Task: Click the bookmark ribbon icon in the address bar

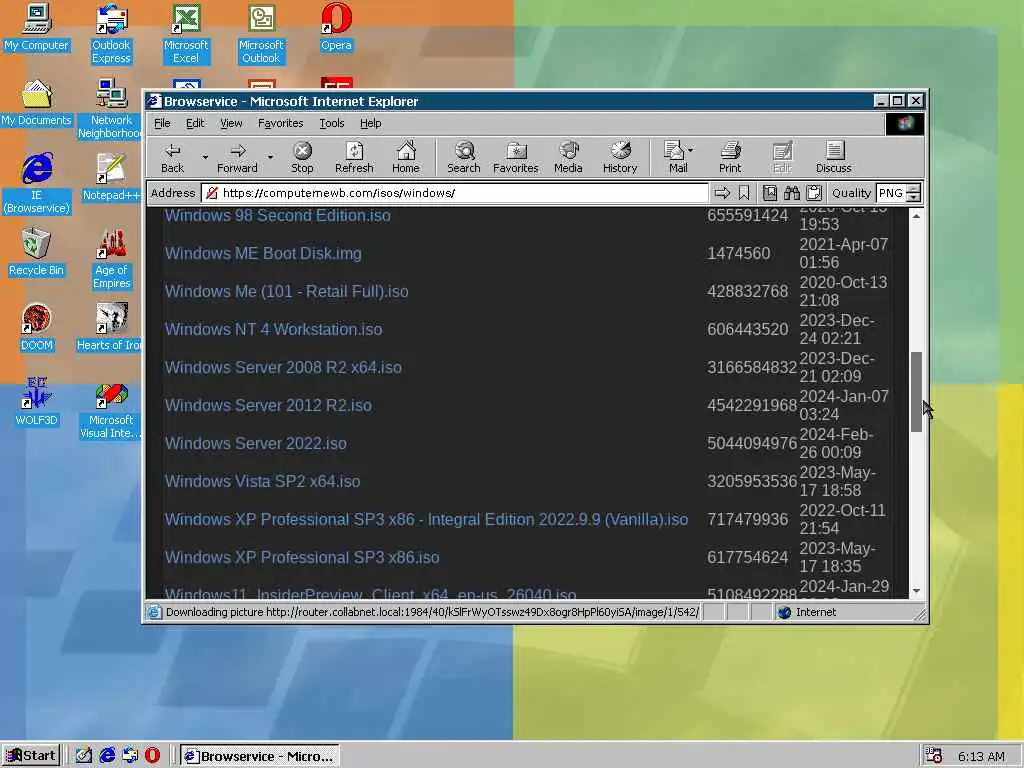Action: click(x=744, y=193)
